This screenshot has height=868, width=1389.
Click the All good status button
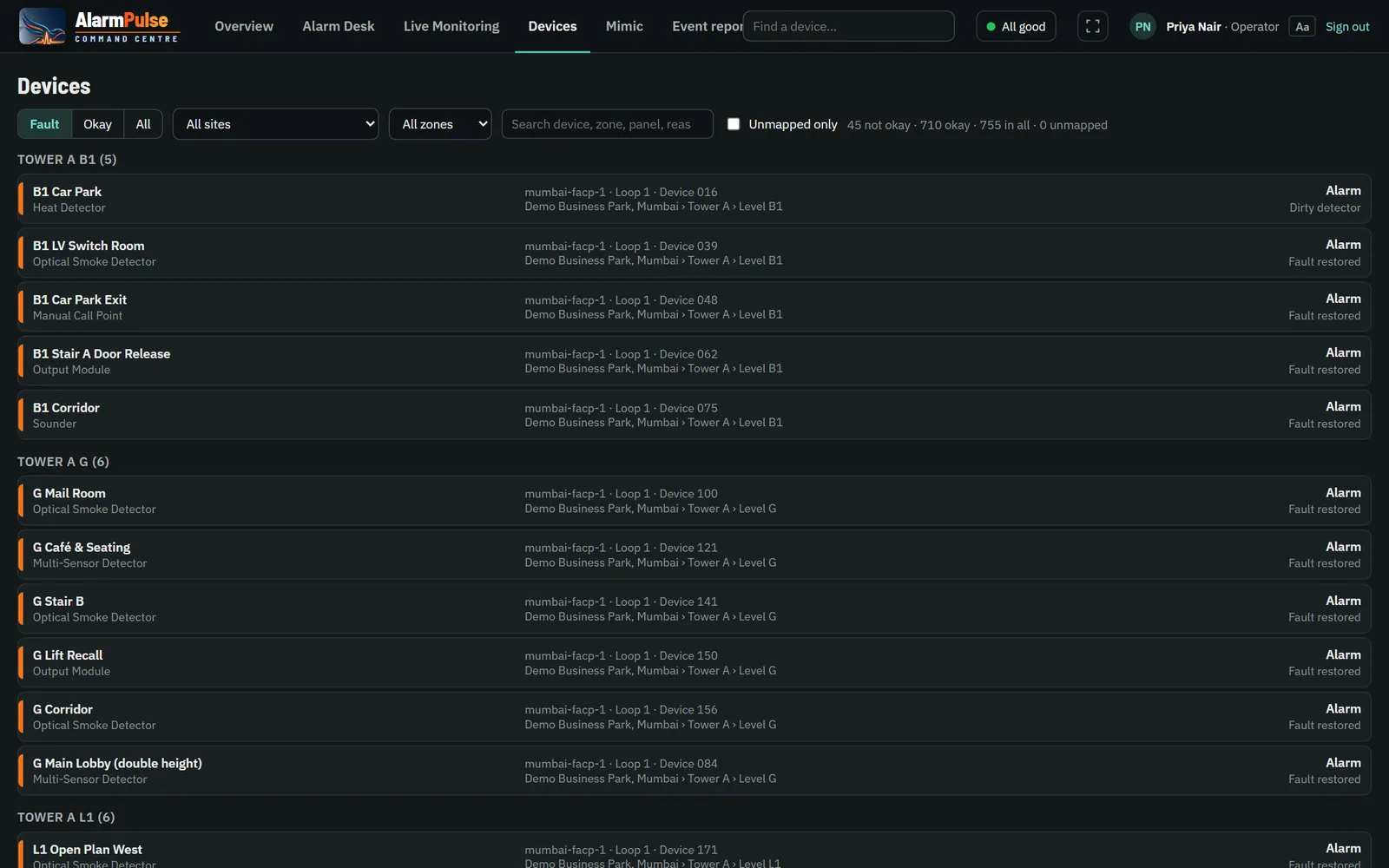click(x=1016, y=26)
